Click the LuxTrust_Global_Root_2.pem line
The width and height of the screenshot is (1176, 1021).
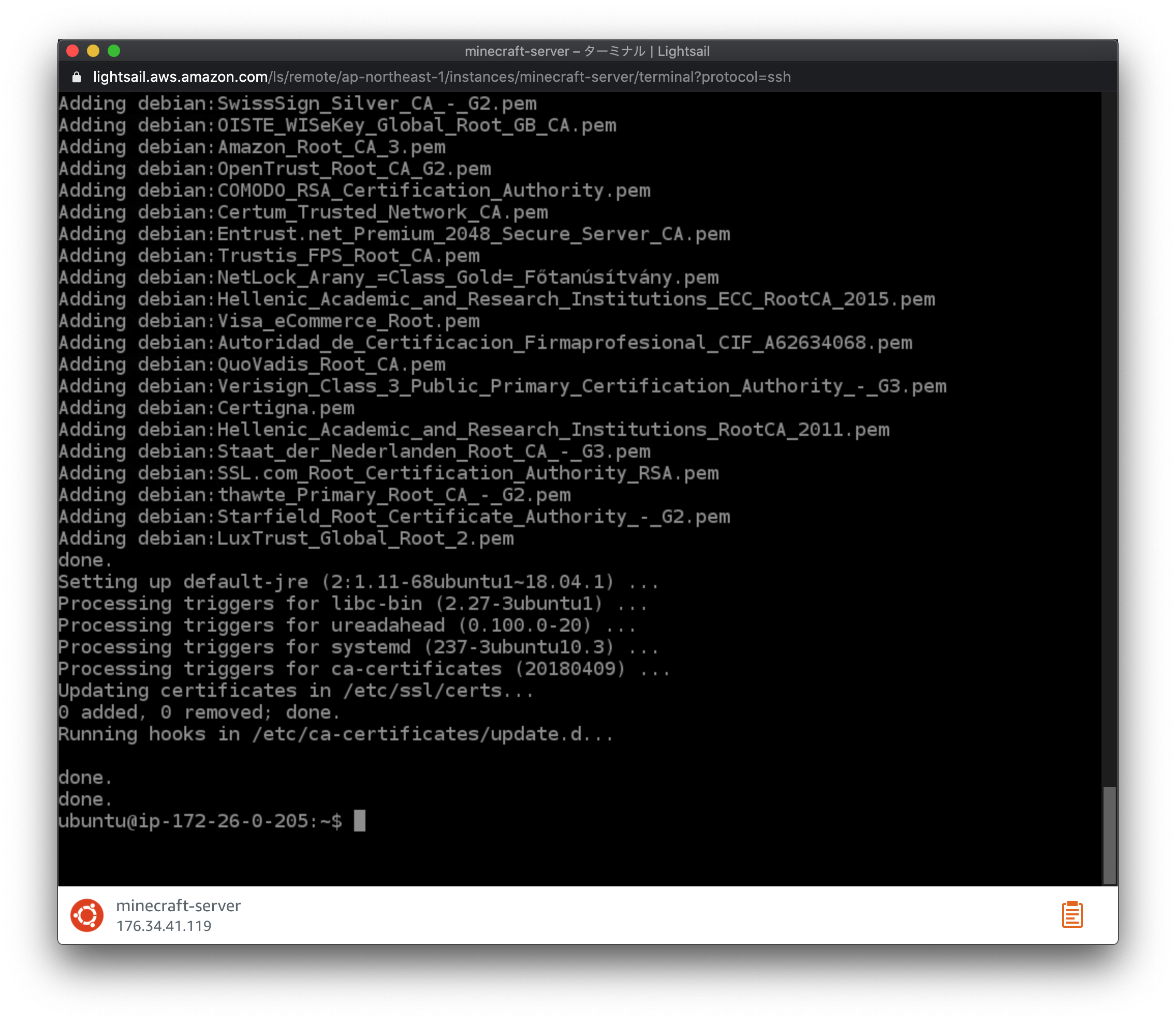286,538
